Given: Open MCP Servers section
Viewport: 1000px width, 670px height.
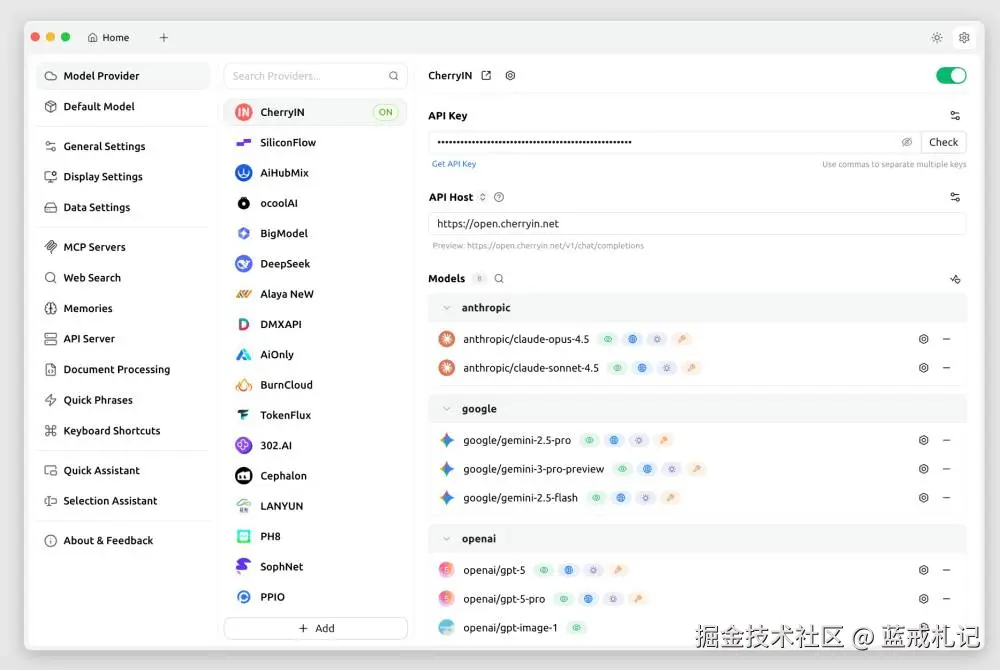Looking at the screenshot, I should pos(123,247).
